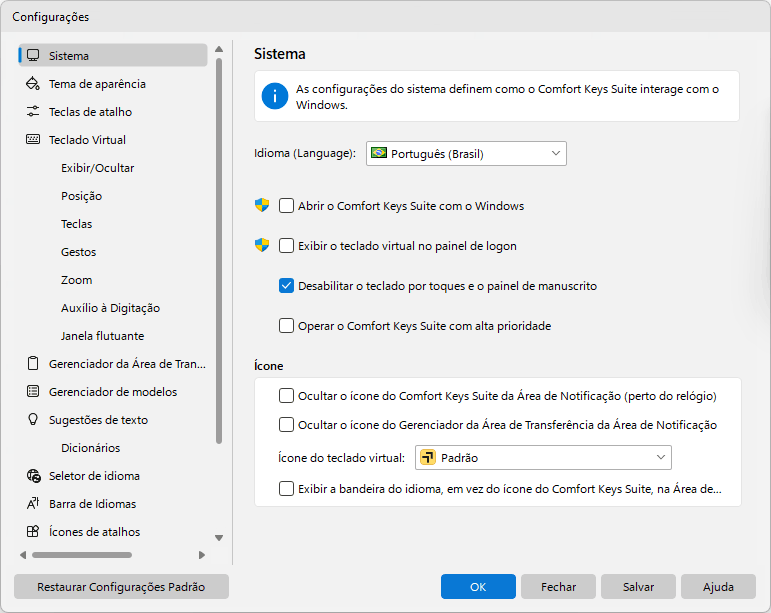Select the Posição subsection
The height and width of the screenshot is (613, 771).
point(81,196)
